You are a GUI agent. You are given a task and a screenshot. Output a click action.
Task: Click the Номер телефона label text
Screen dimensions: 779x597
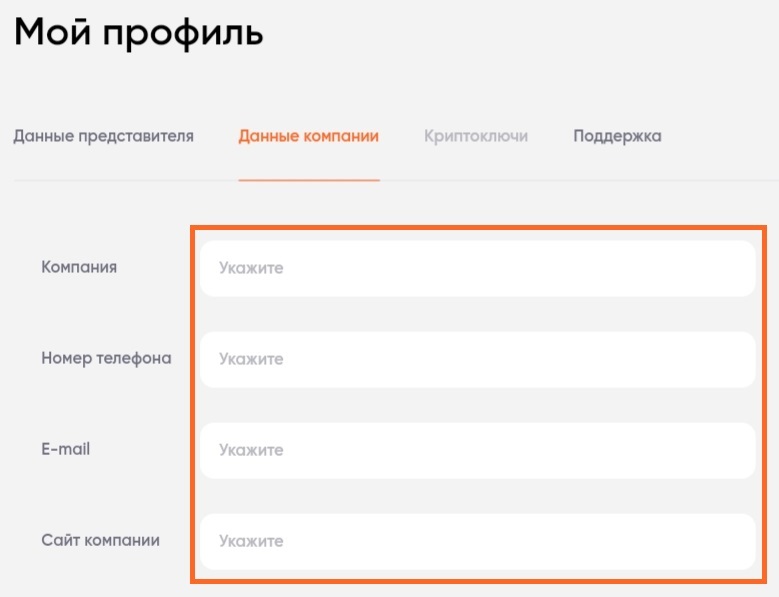point(106,359)
